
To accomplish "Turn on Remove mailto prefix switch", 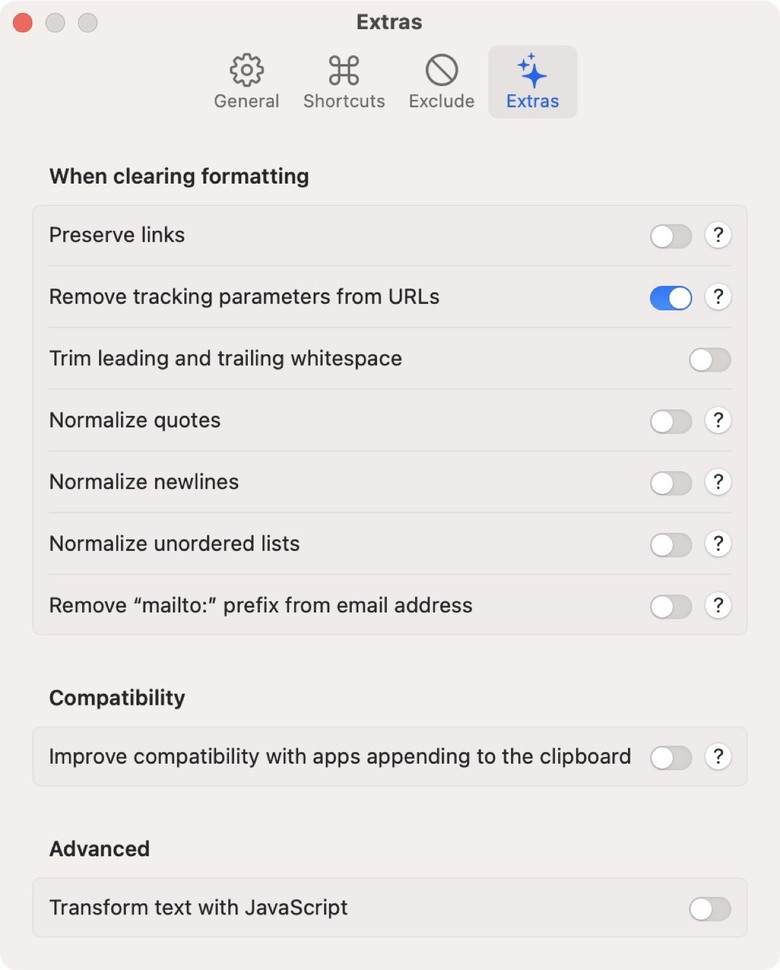I will coord(671,607).
